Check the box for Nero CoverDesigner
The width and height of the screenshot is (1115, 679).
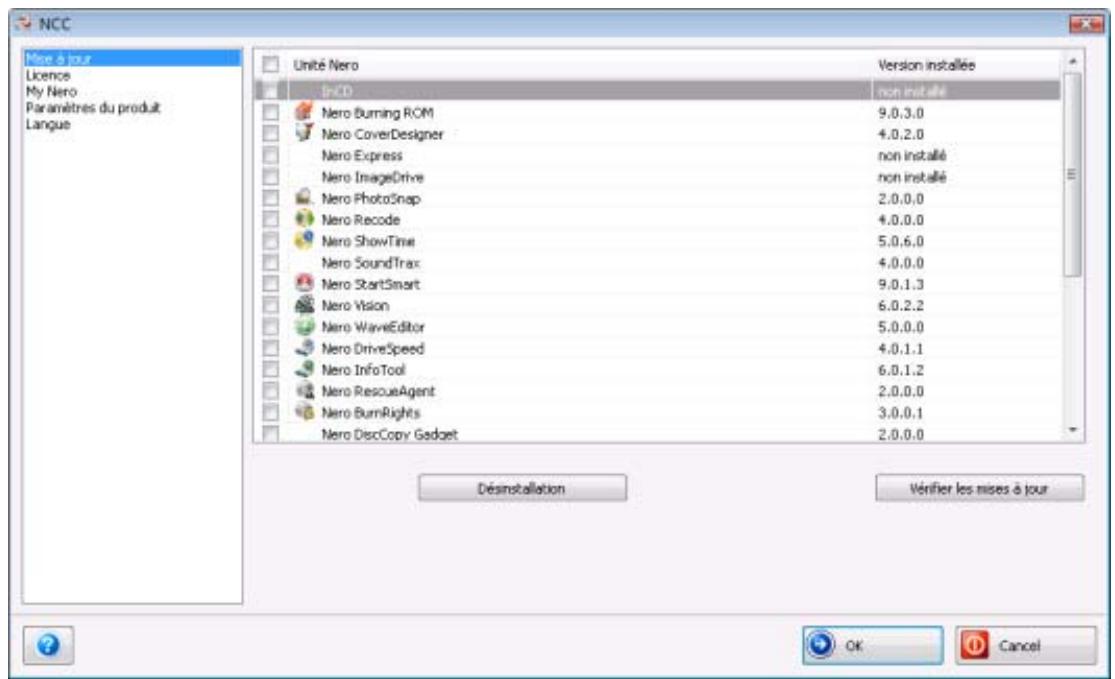(x=270, y=134)
